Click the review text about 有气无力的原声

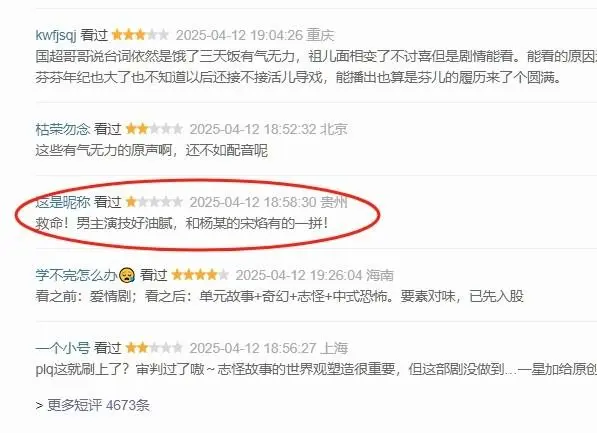pyautogui.click(x=152, y=150)
